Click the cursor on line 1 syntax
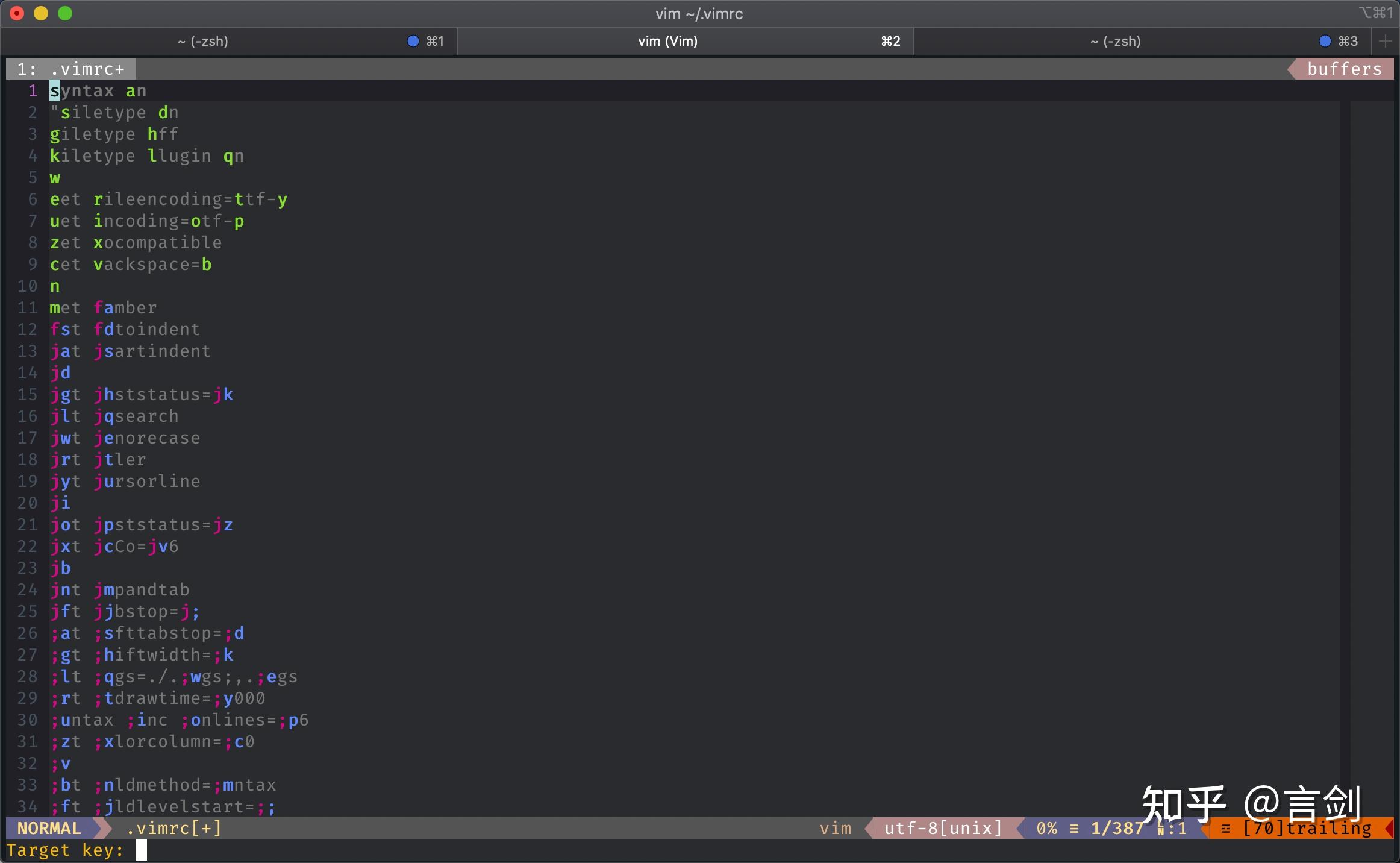Screen dimensions: 1400x863 click(x=55, y=91)
